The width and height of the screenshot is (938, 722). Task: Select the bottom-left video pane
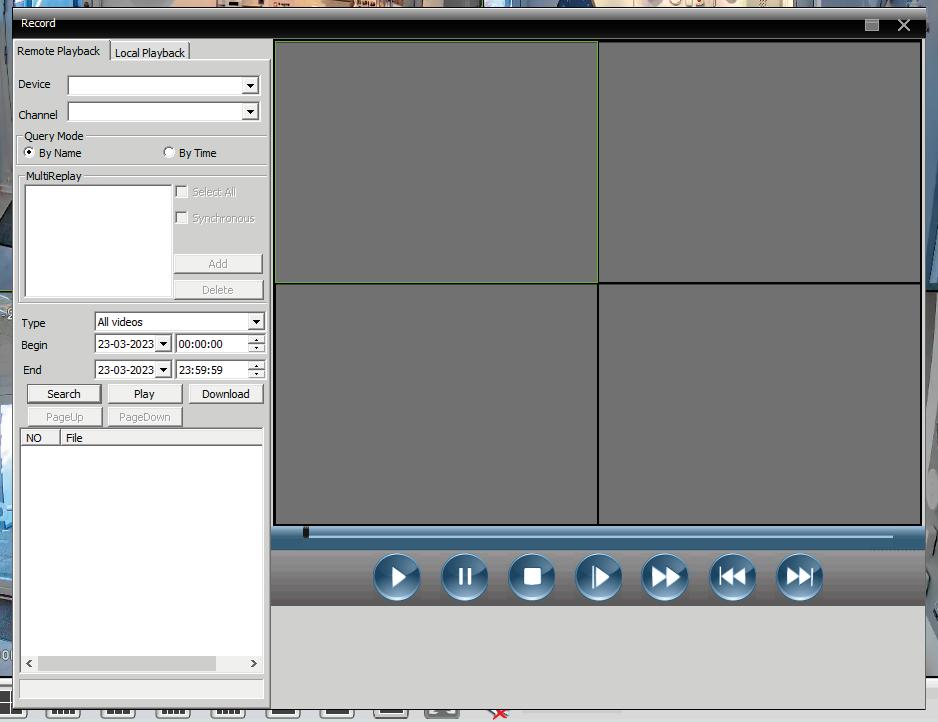click(436, 404)
